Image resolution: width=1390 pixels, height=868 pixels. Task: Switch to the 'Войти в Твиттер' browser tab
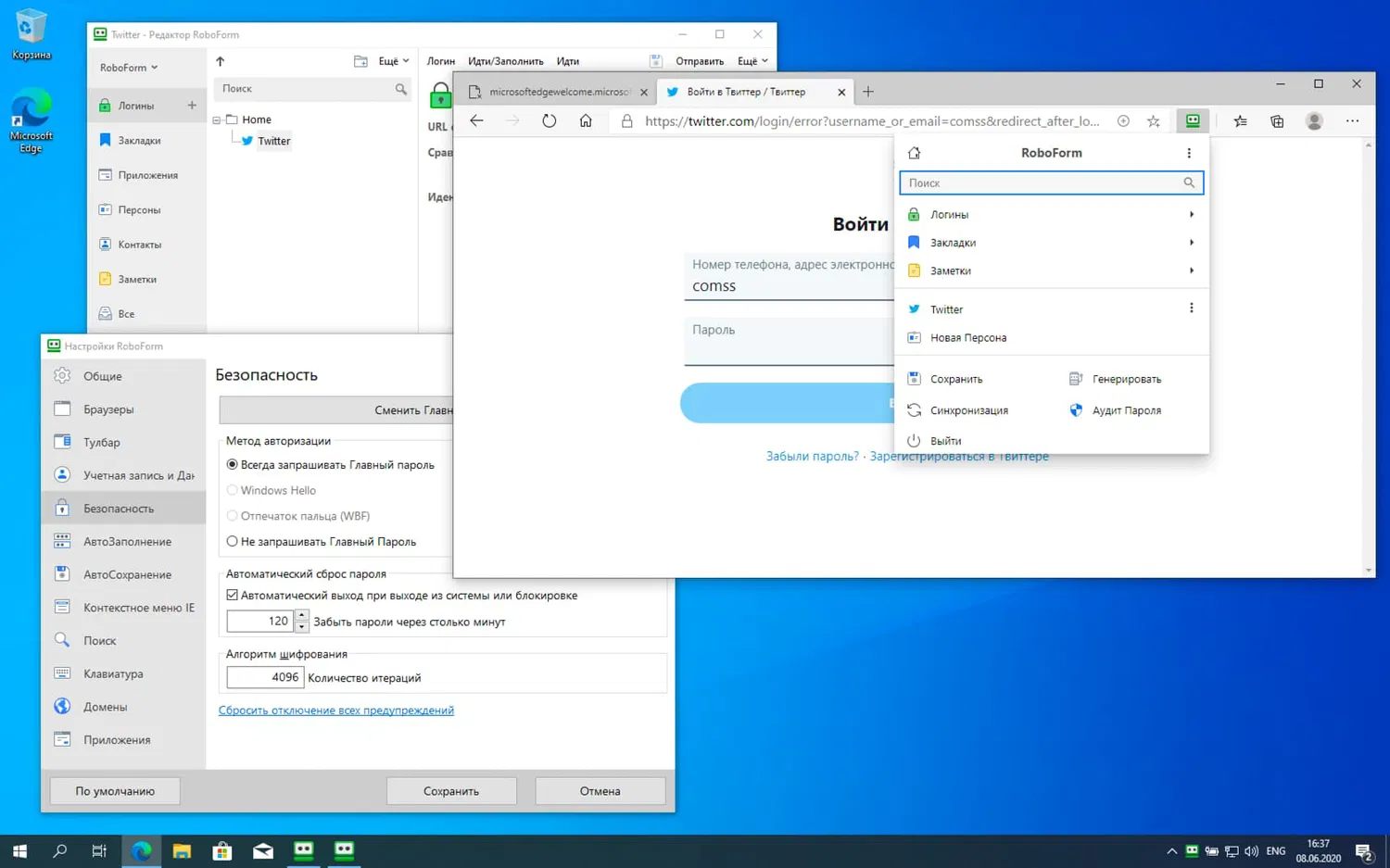point(746,92)
